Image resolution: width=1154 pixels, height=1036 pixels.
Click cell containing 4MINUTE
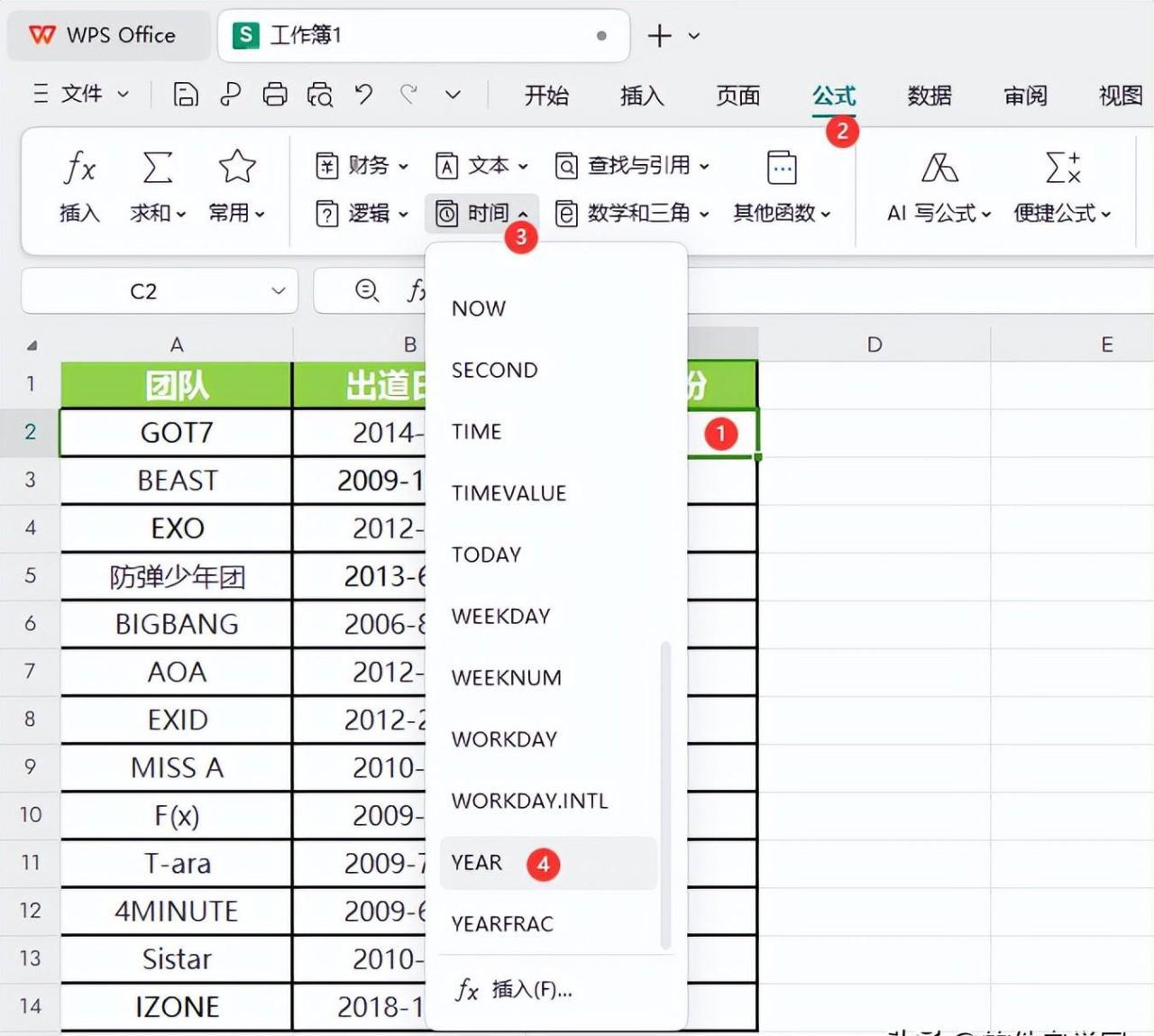(x=177, y=911)
